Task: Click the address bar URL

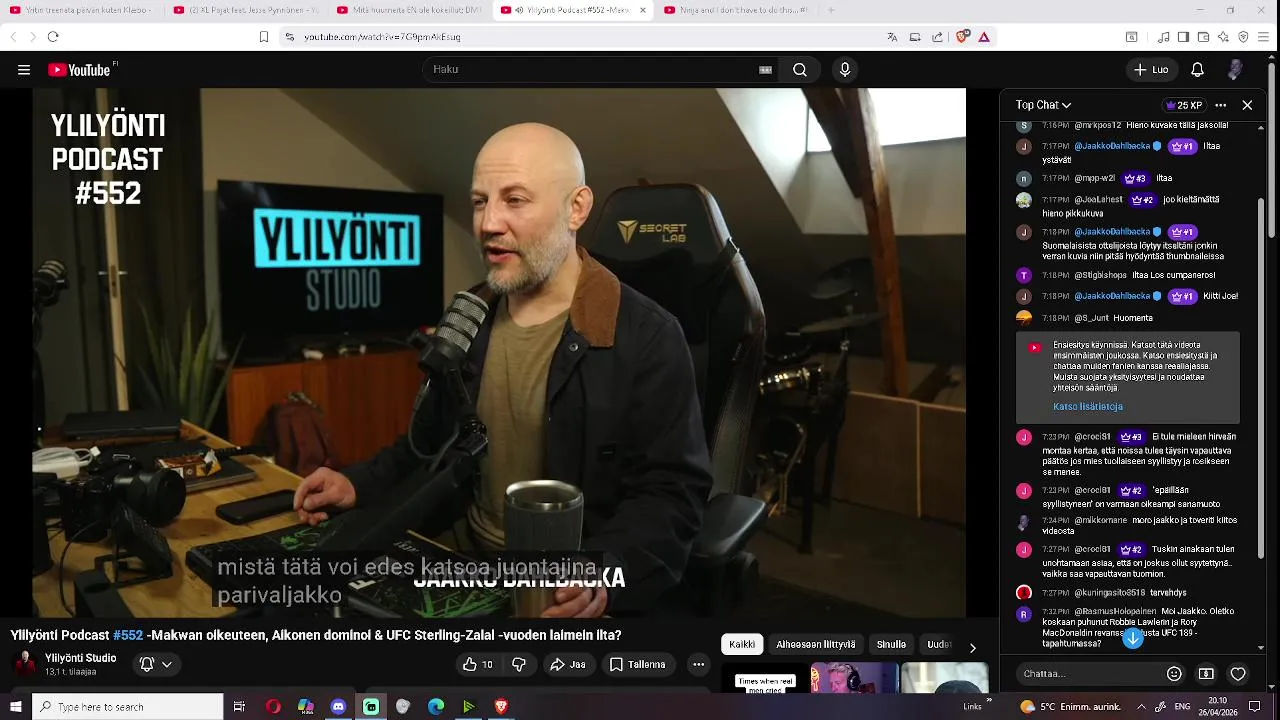Action: (x=382, y=37)
